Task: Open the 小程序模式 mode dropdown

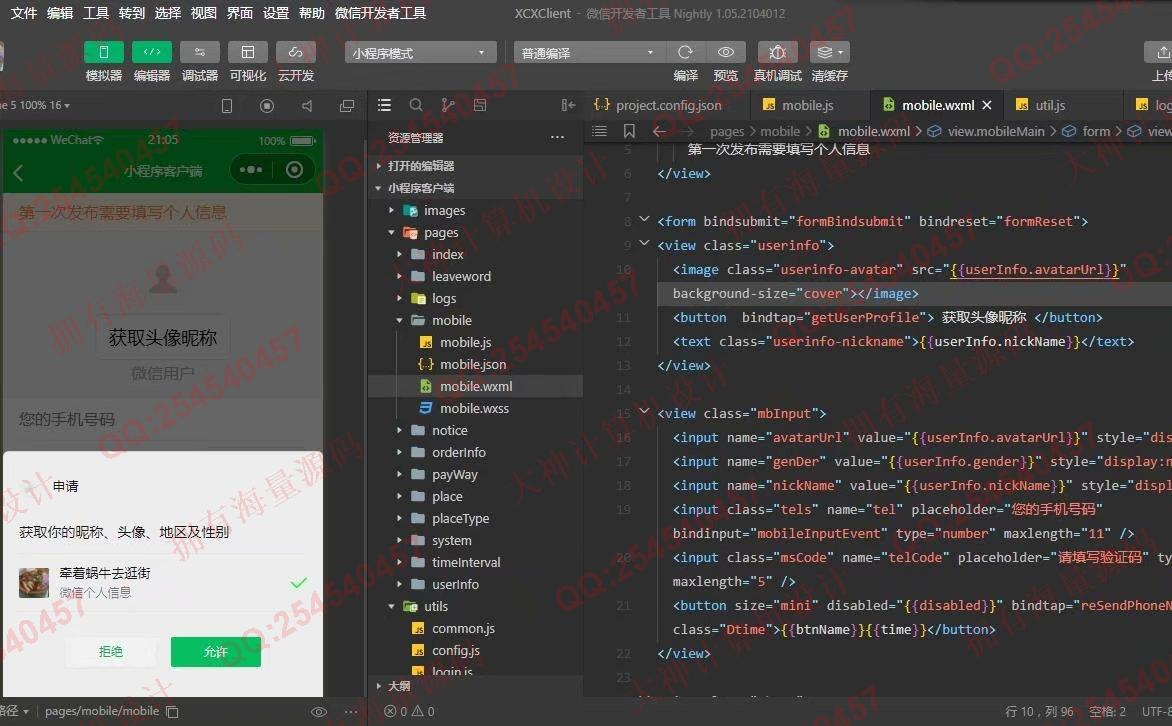Action: (420, 53)
